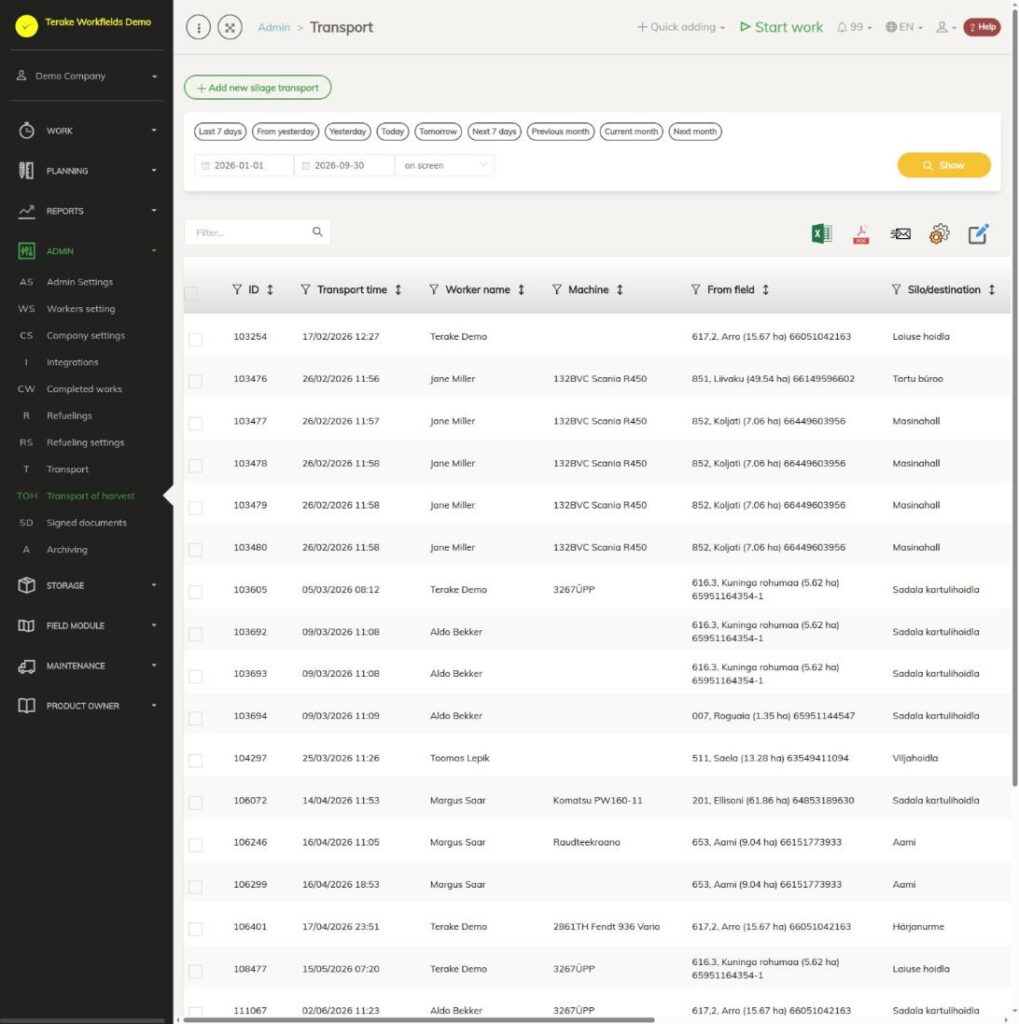The height and width of the screenshot is (1024, 1019).
Task: Tick checkbox for row 103476
Action: point(195,381)
